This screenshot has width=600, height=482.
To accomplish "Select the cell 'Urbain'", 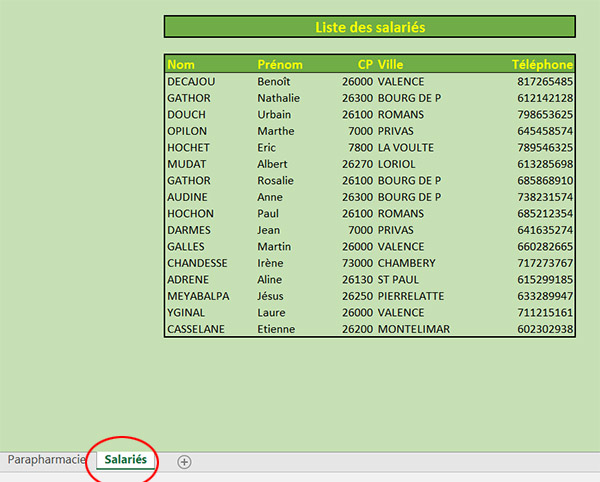I will click(x=274, y=114).
